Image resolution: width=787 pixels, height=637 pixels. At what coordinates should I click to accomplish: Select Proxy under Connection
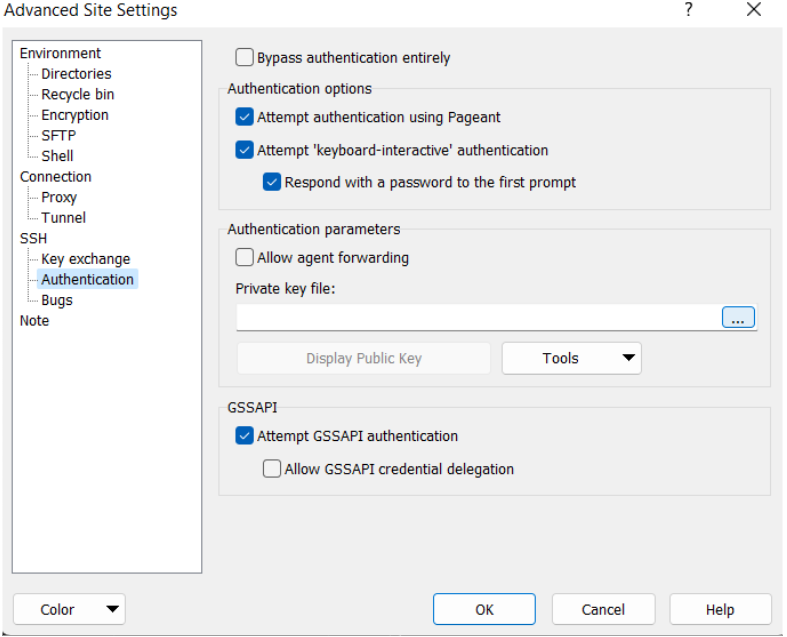click(59, 197)
